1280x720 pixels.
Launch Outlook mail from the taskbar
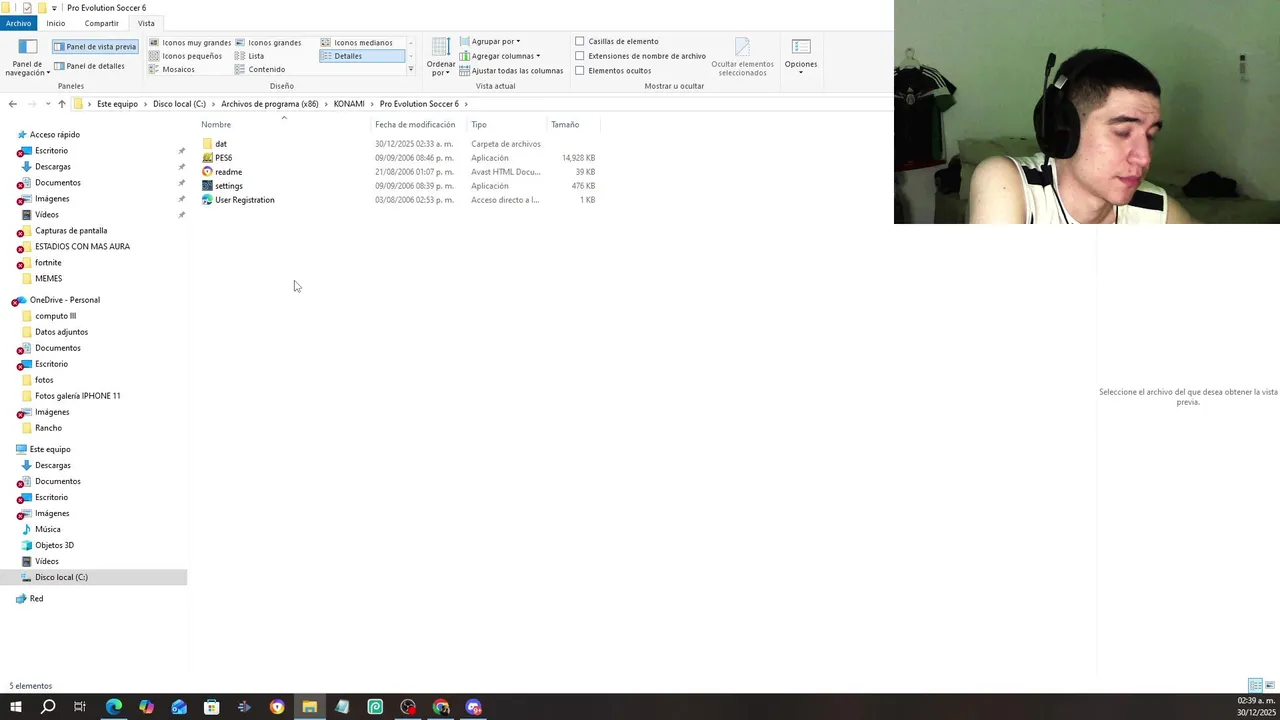point(179,707)
